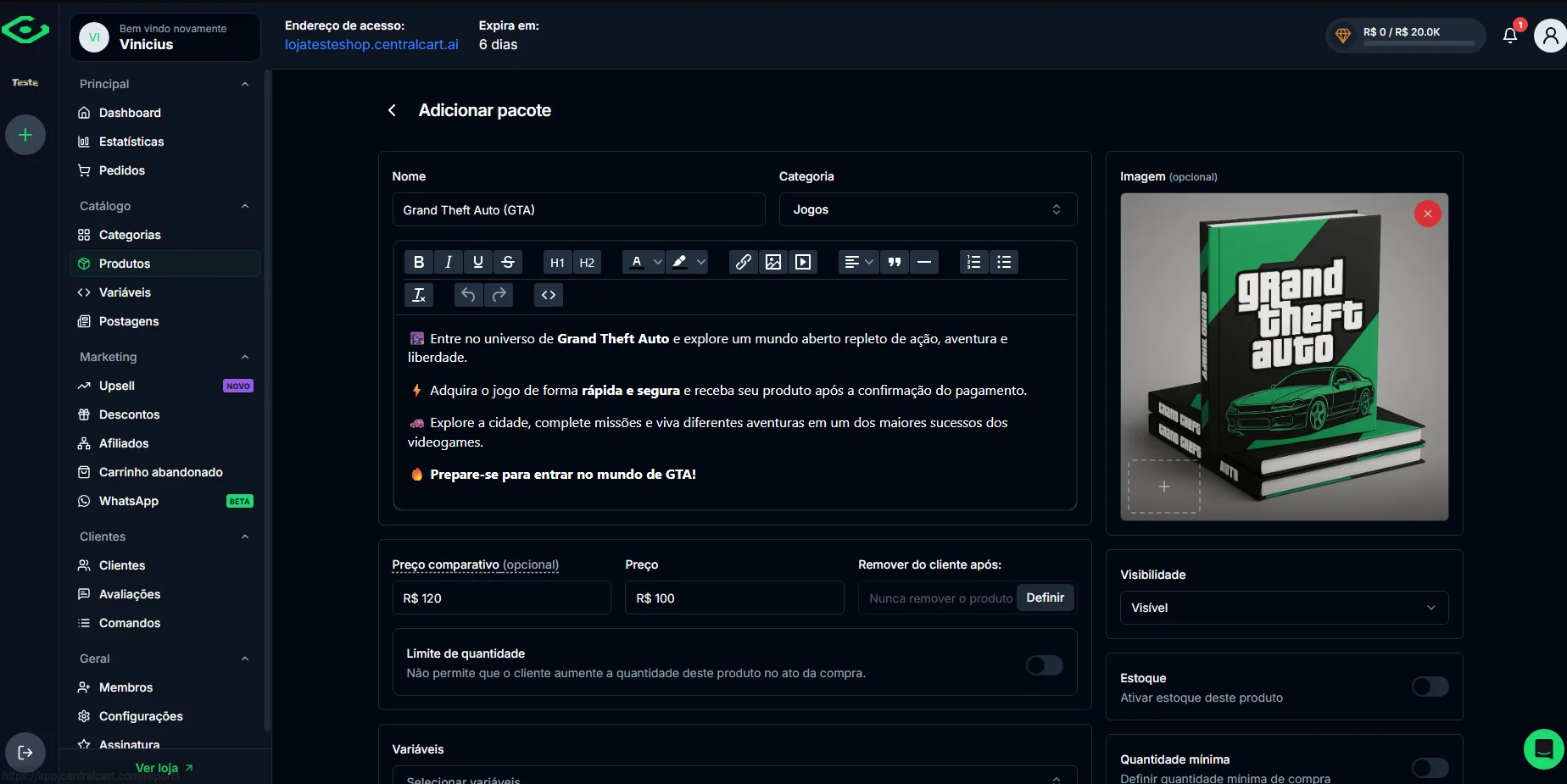Go back from Adicionar pacote
This screenshot has width=1567, height=784.
[392, 110]
